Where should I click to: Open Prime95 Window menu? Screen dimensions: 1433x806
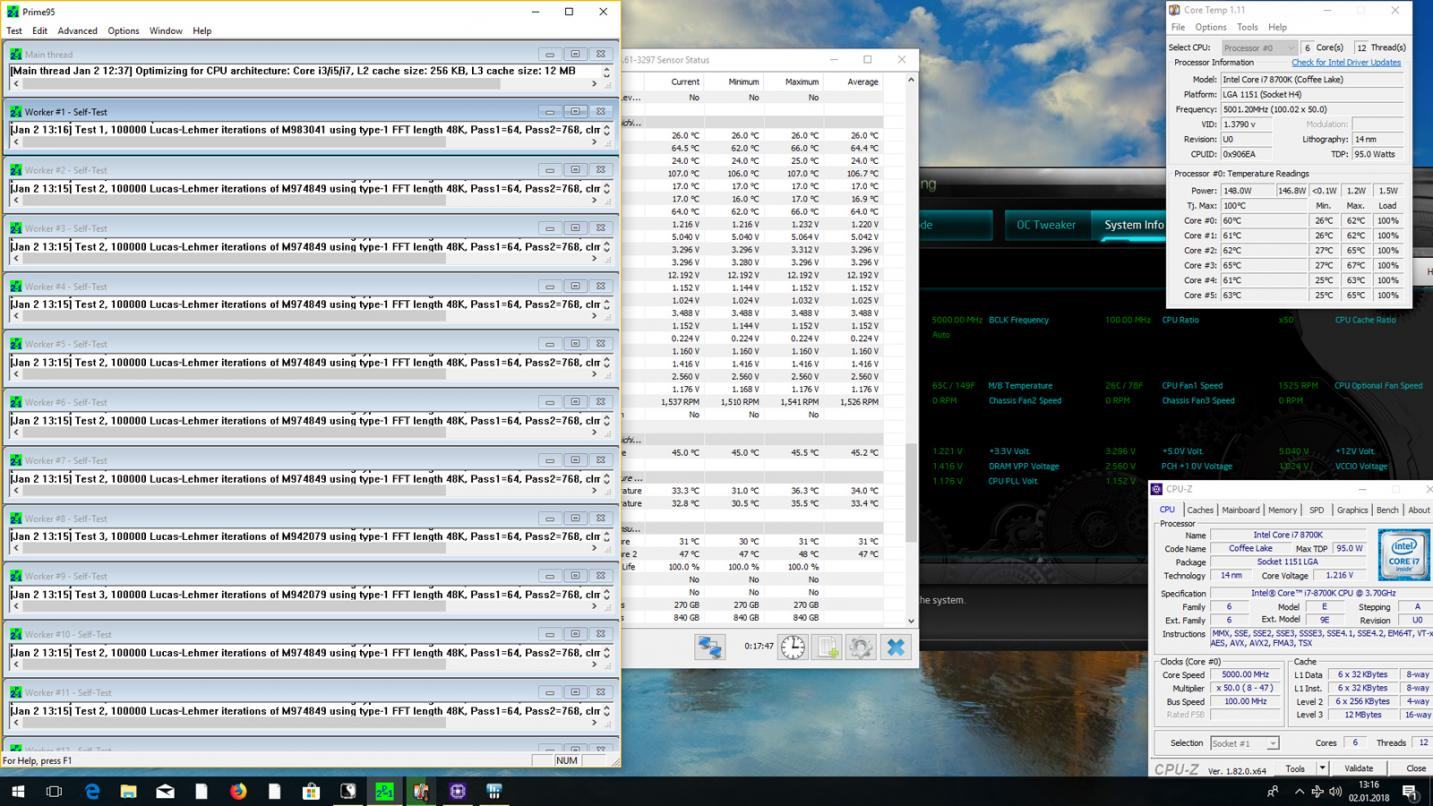coord(166,31)
